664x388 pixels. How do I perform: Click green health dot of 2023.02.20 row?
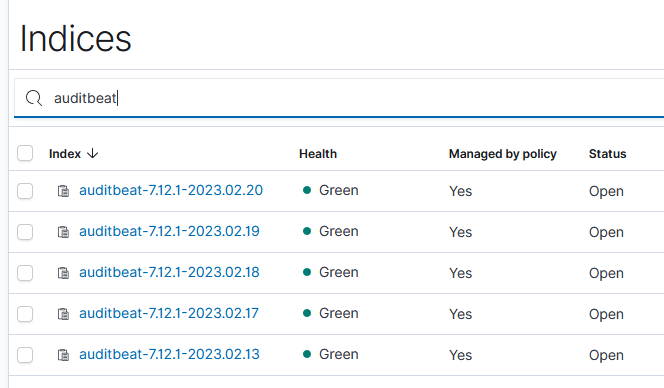click(307, 190)
